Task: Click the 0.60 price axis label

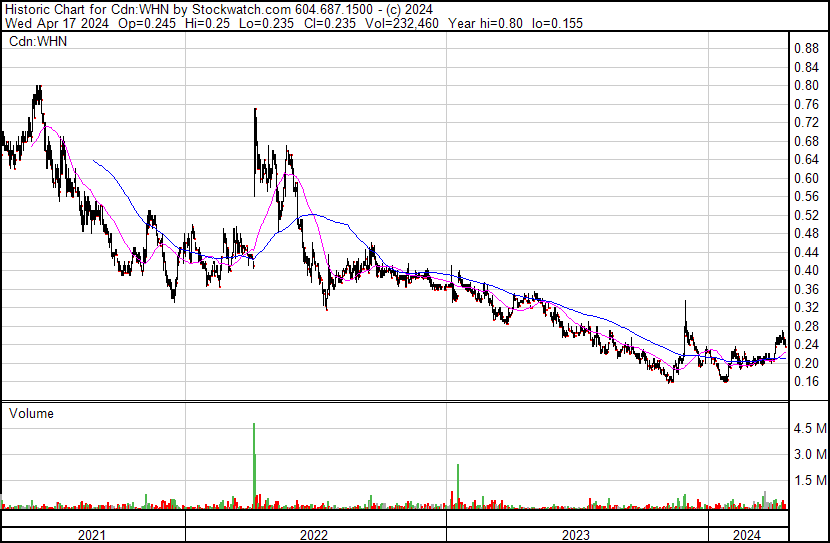Action: pos(806,178)
